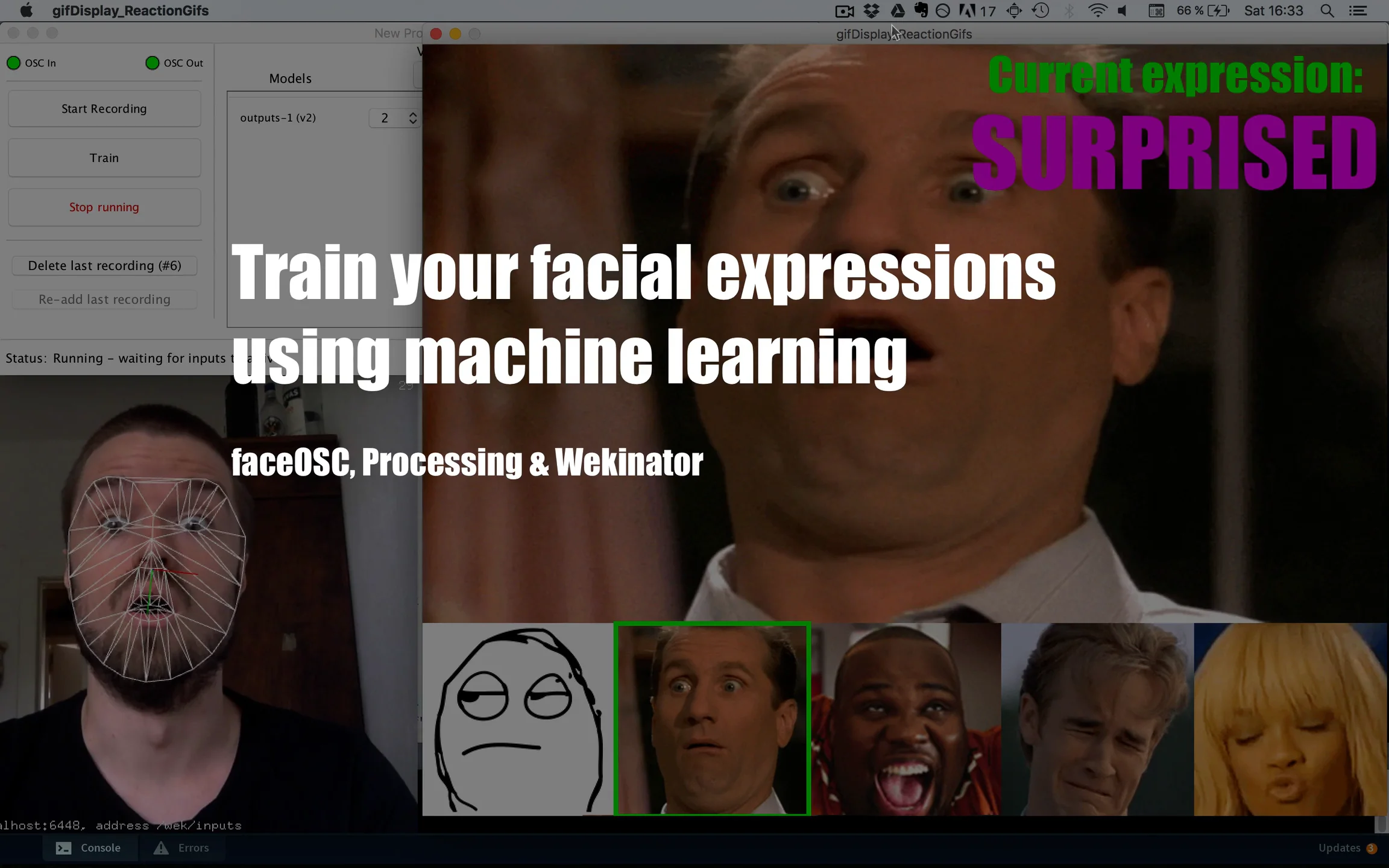
Task: Click Stop running in Wekinator
Action: (x=104, y=207)
